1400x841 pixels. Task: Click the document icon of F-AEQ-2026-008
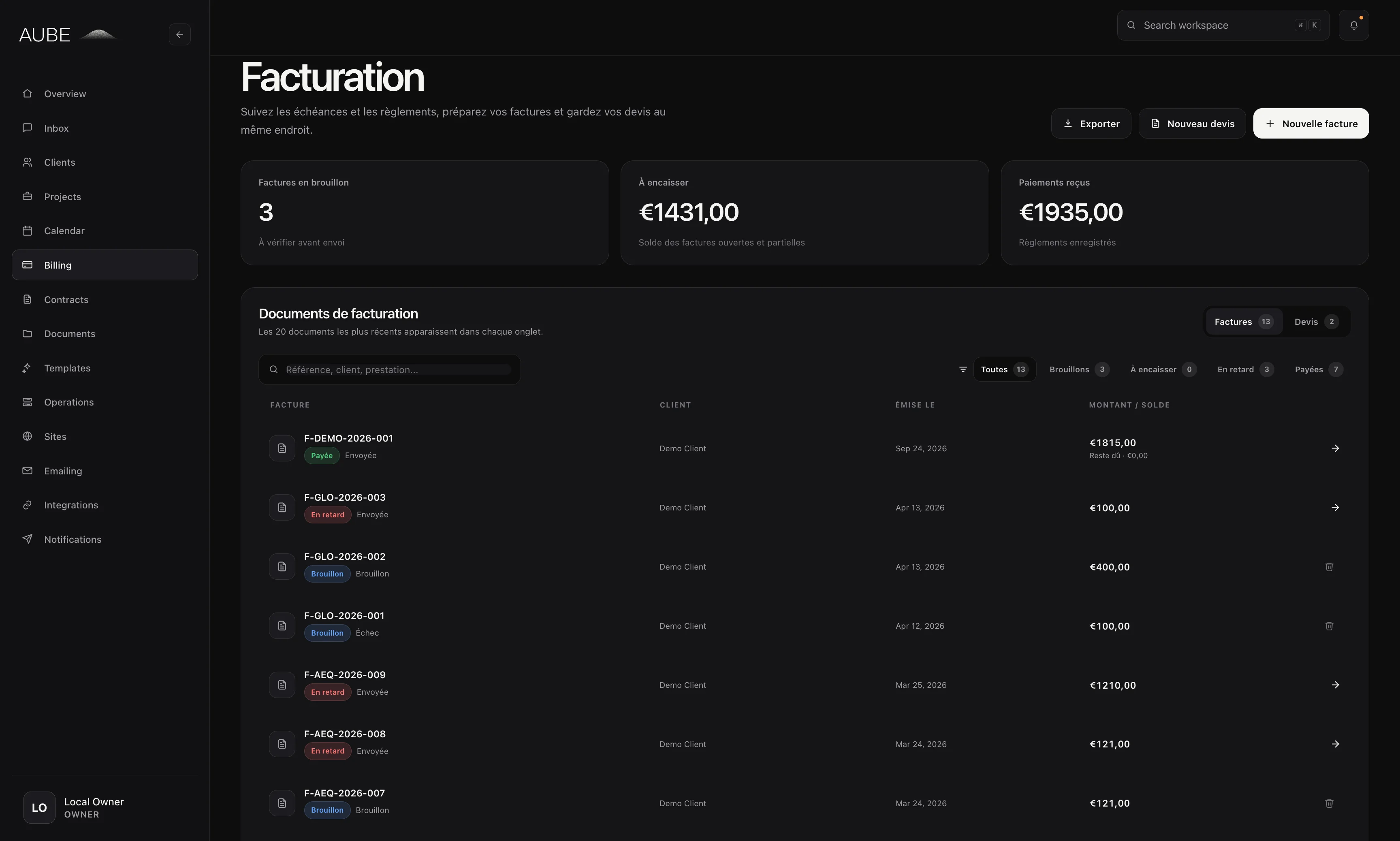click(282, 744)
